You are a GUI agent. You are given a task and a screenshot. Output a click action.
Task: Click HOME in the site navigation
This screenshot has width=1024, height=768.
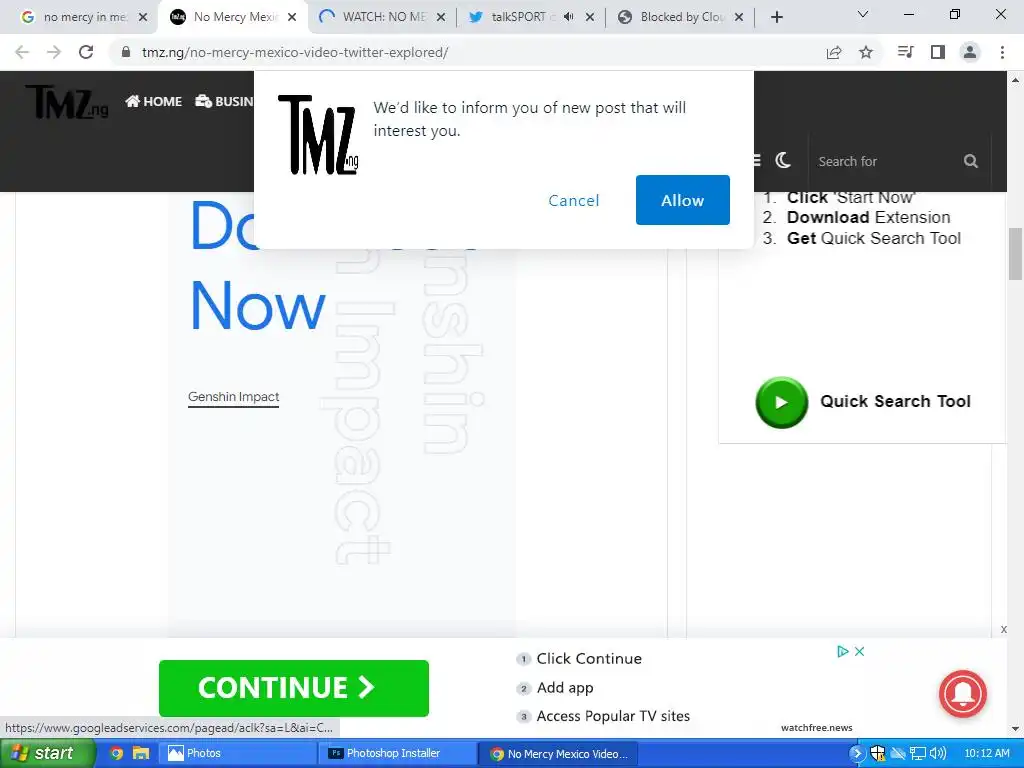[154, 101]
